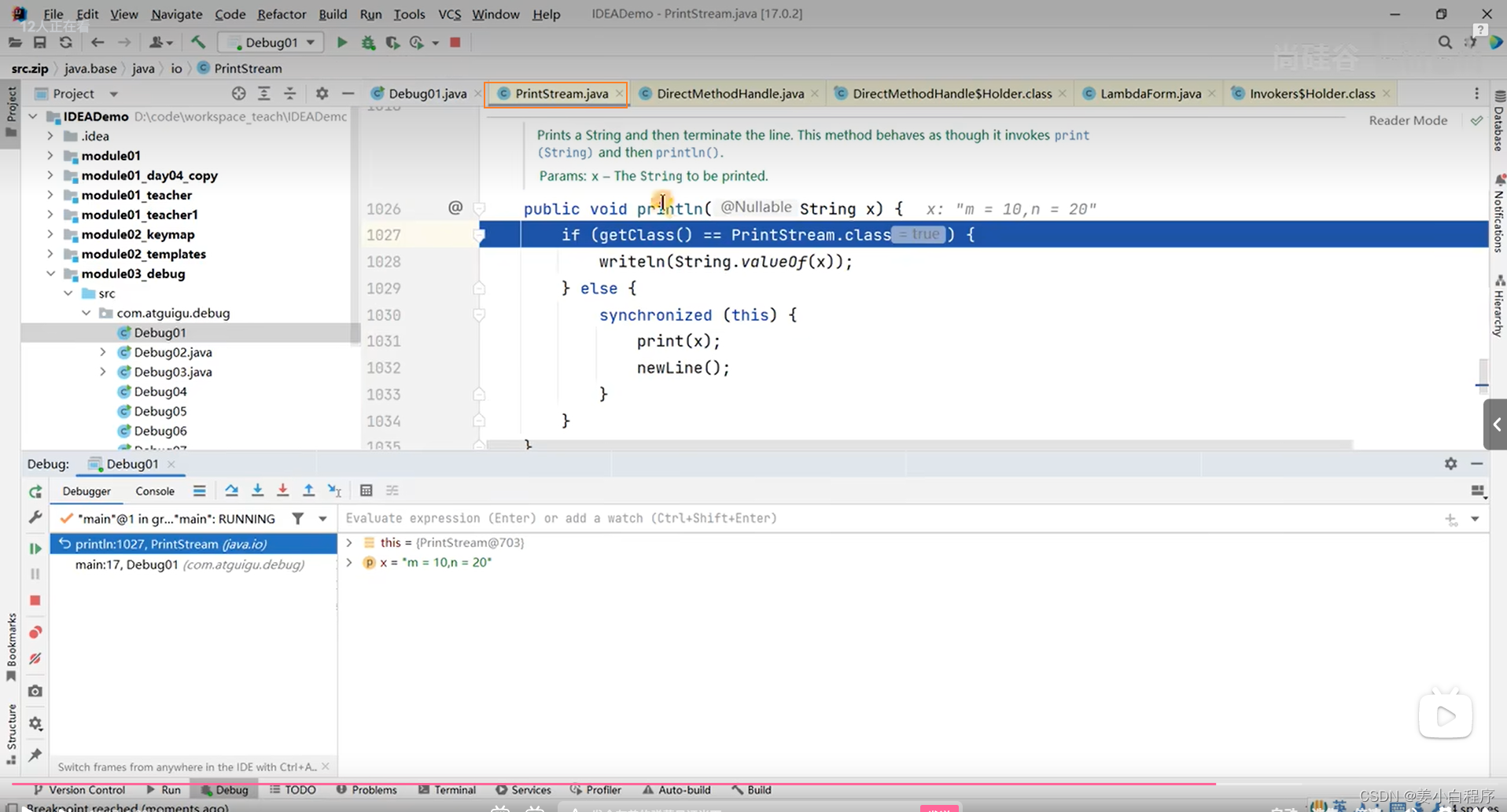The height and width of the screenshot is (812, 1507).
Task: Open Search Everywhere magnifier icon
Action: pos(1445,42)
